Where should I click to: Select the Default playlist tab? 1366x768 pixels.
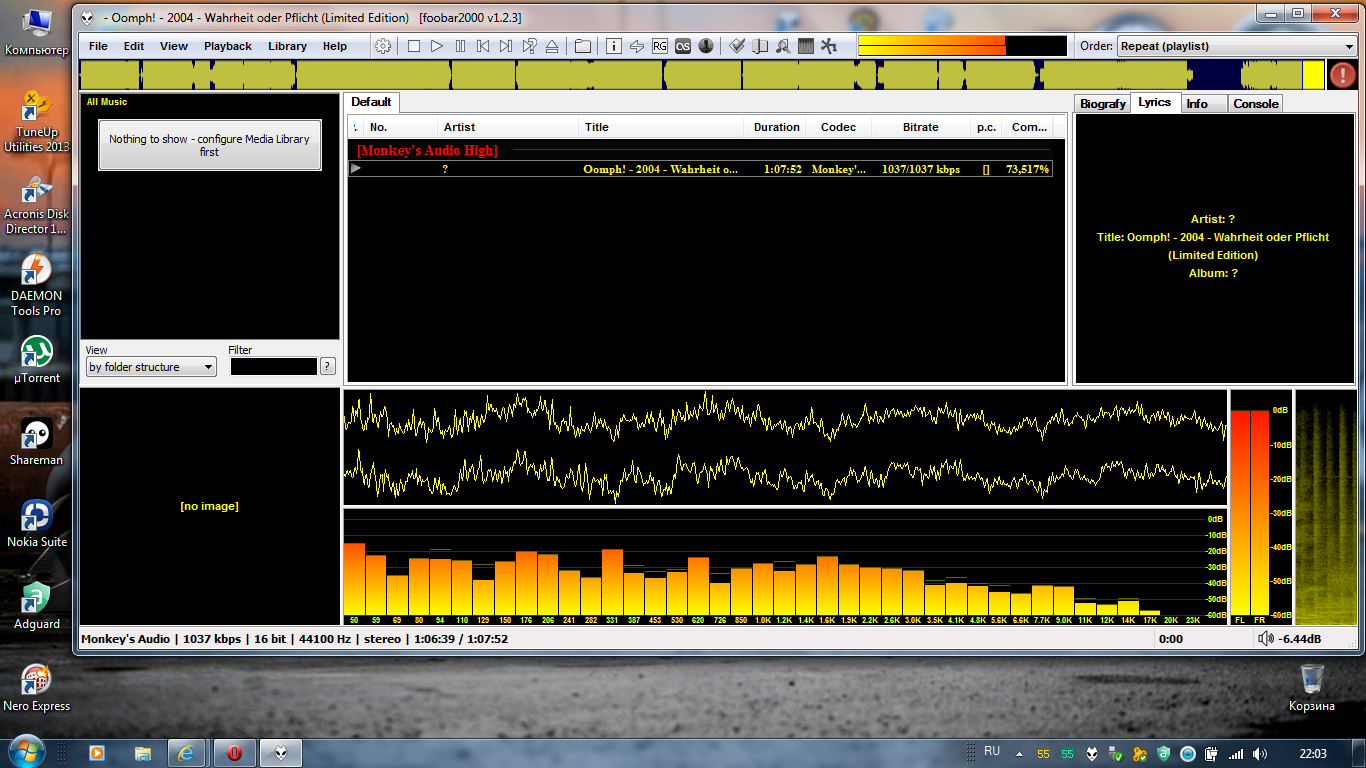[x=371, y=102]
